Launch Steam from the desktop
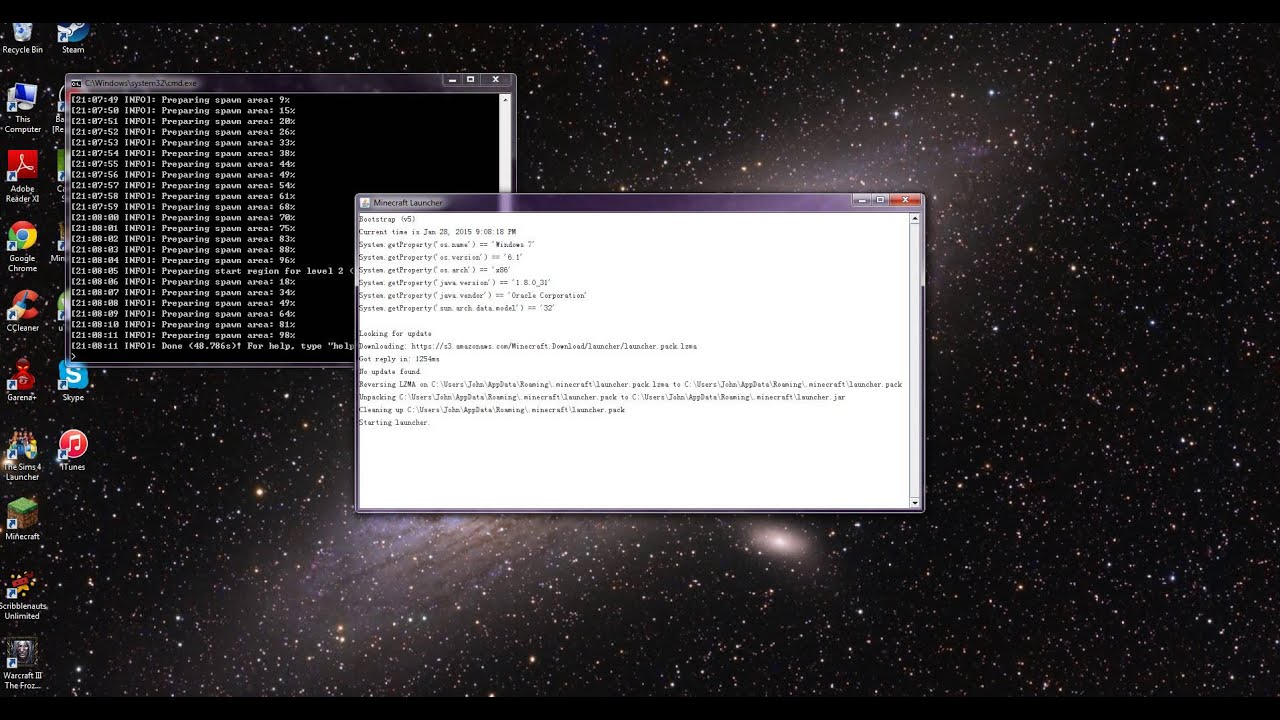The height and width of the screenshot is (720, 1280). coord(73,38)
